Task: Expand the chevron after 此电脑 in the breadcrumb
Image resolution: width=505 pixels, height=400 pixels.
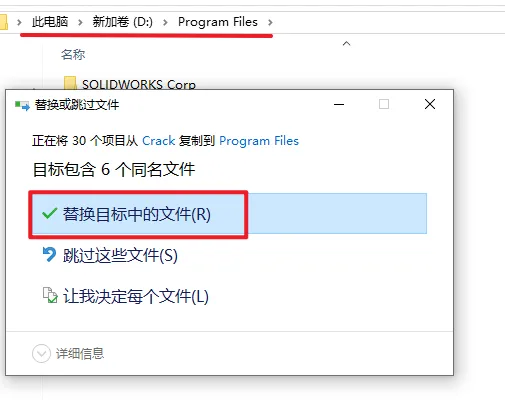Action: tap(80, 22)
